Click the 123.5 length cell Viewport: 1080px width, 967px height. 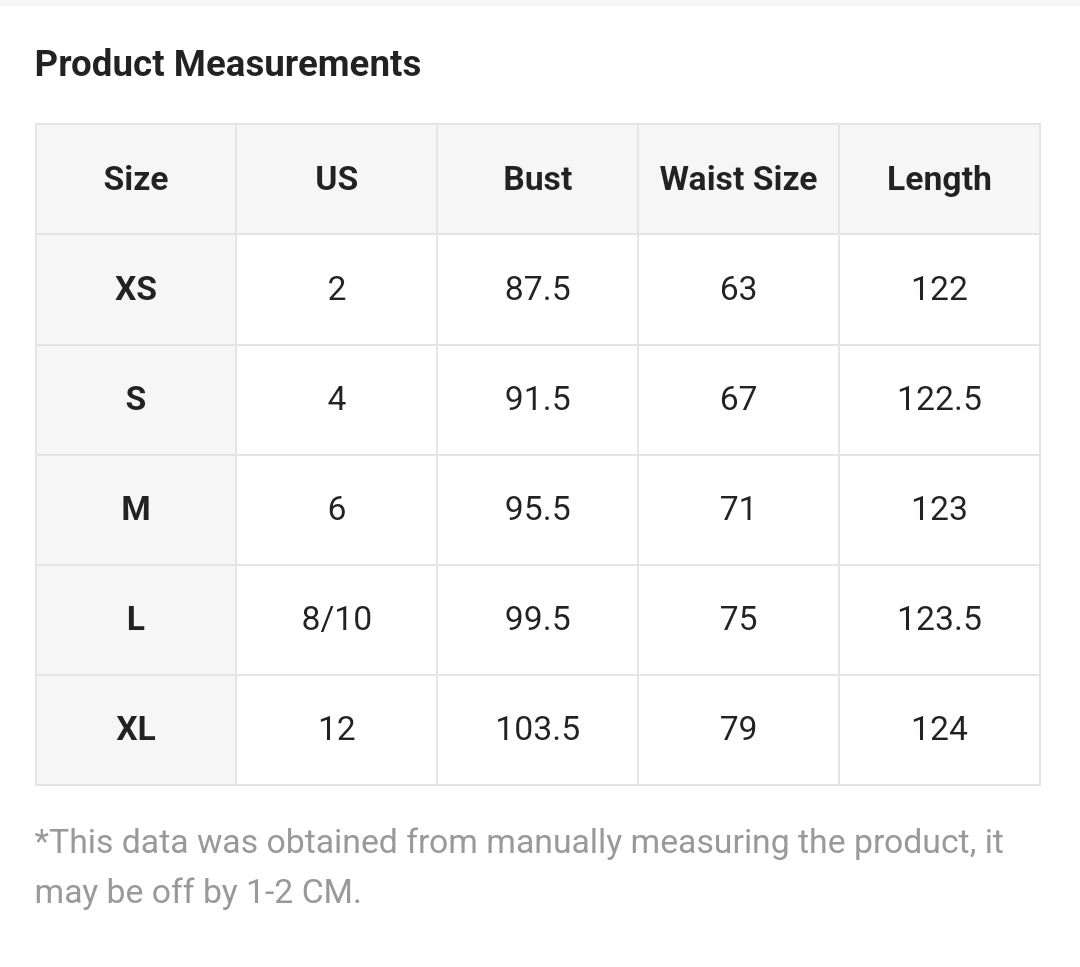pyautogui.click(x=939, y=619)
